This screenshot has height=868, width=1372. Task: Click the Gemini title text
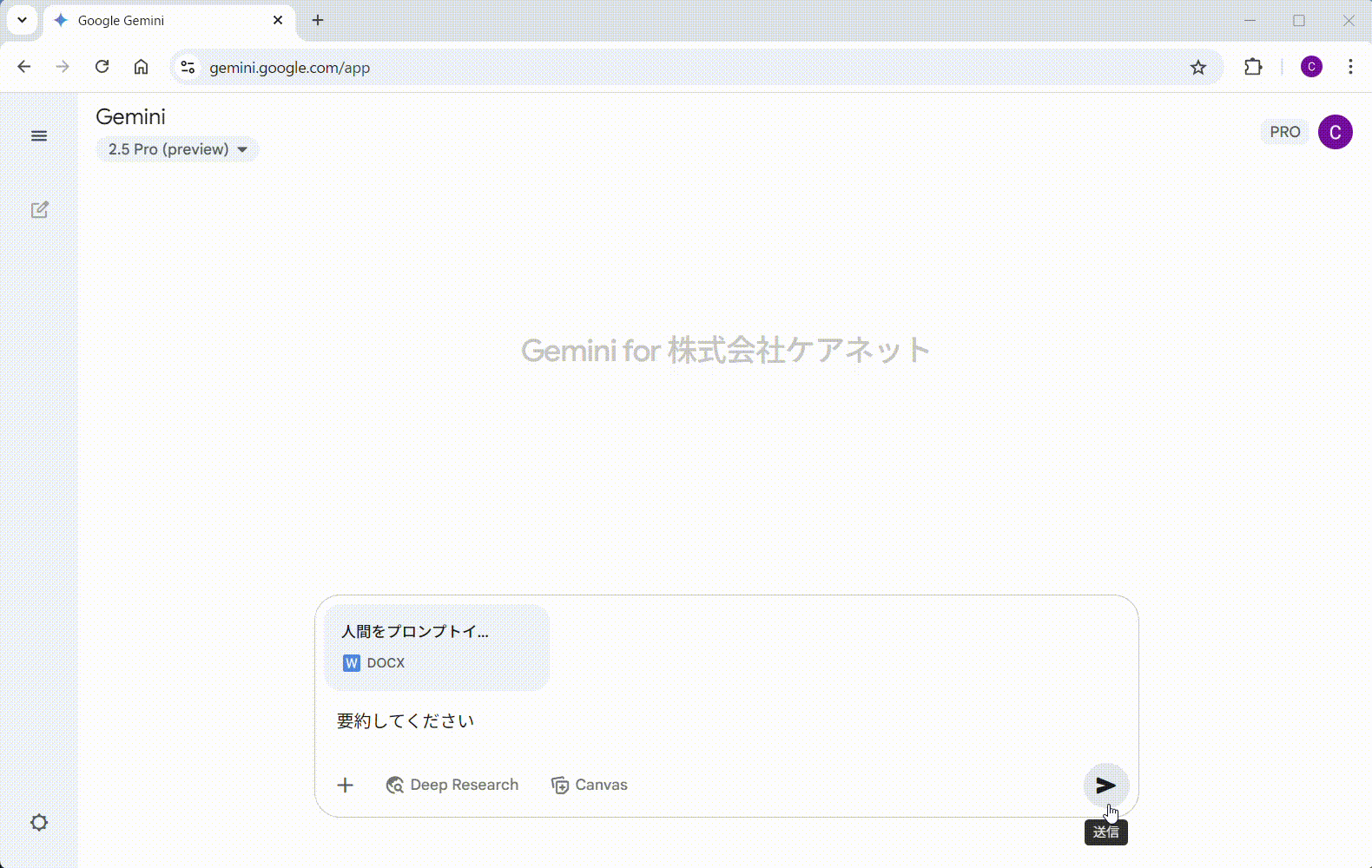tap(130, 117)
